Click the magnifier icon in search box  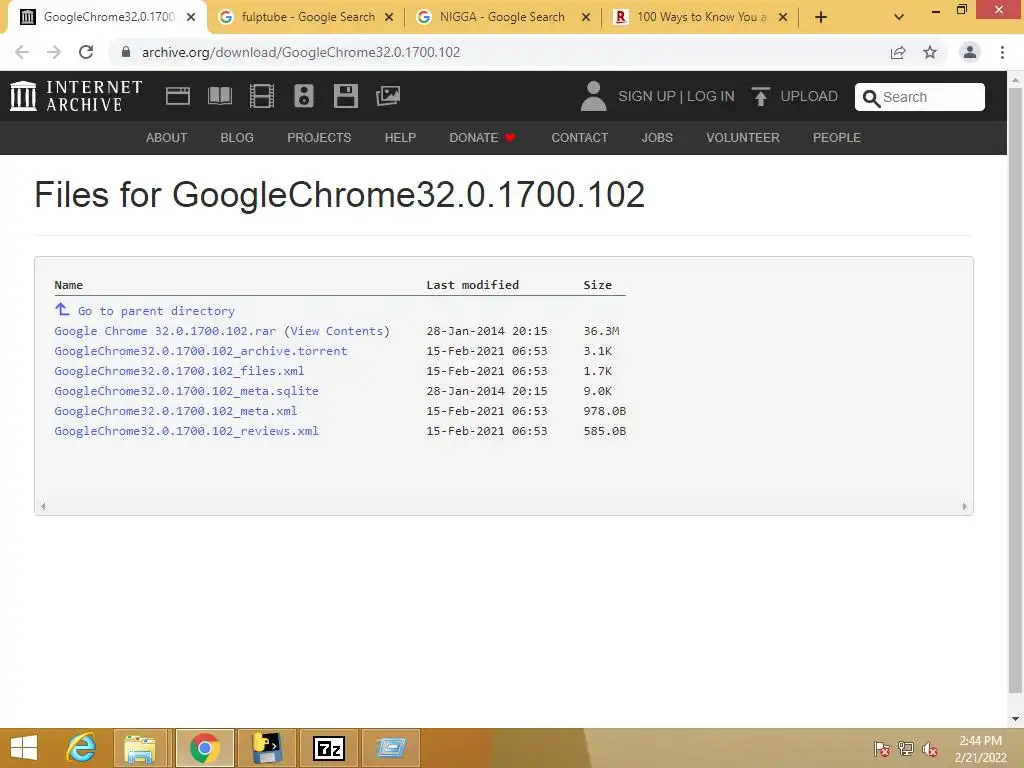(871, 98)
